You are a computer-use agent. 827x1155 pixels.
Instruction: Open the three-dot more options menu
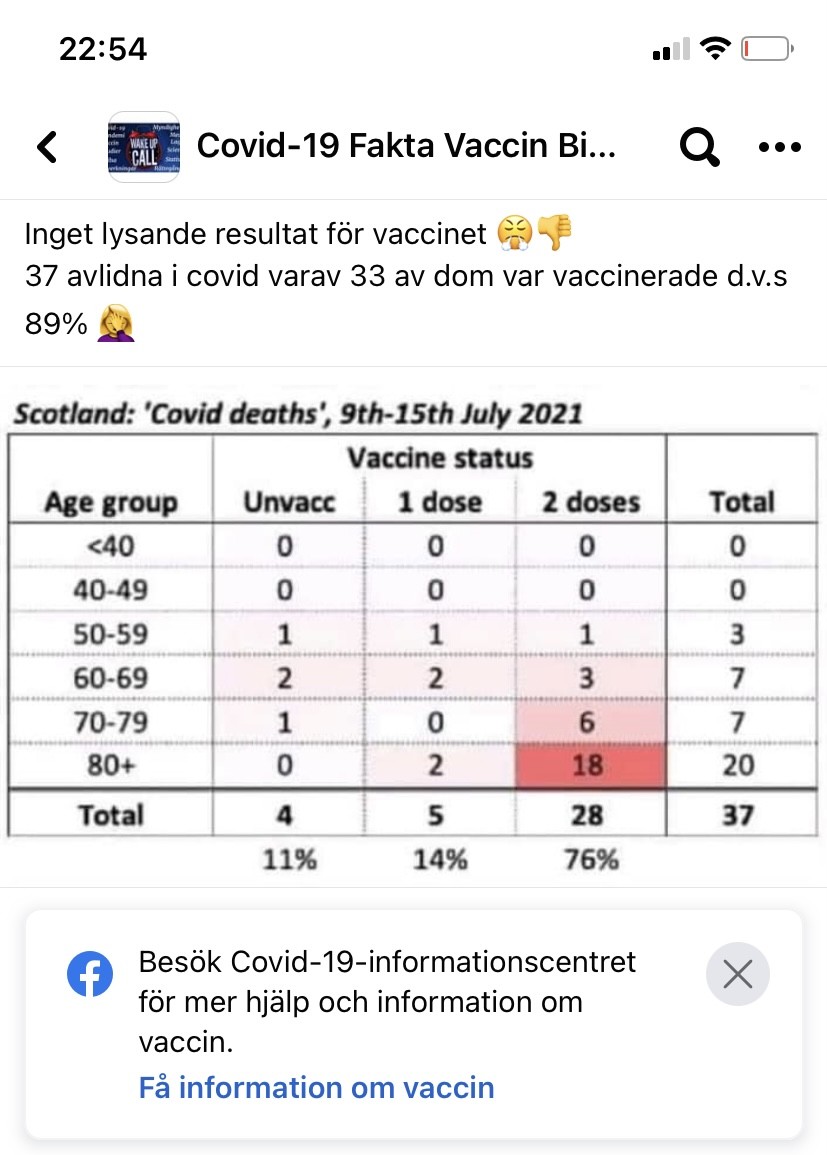[780, 147]
